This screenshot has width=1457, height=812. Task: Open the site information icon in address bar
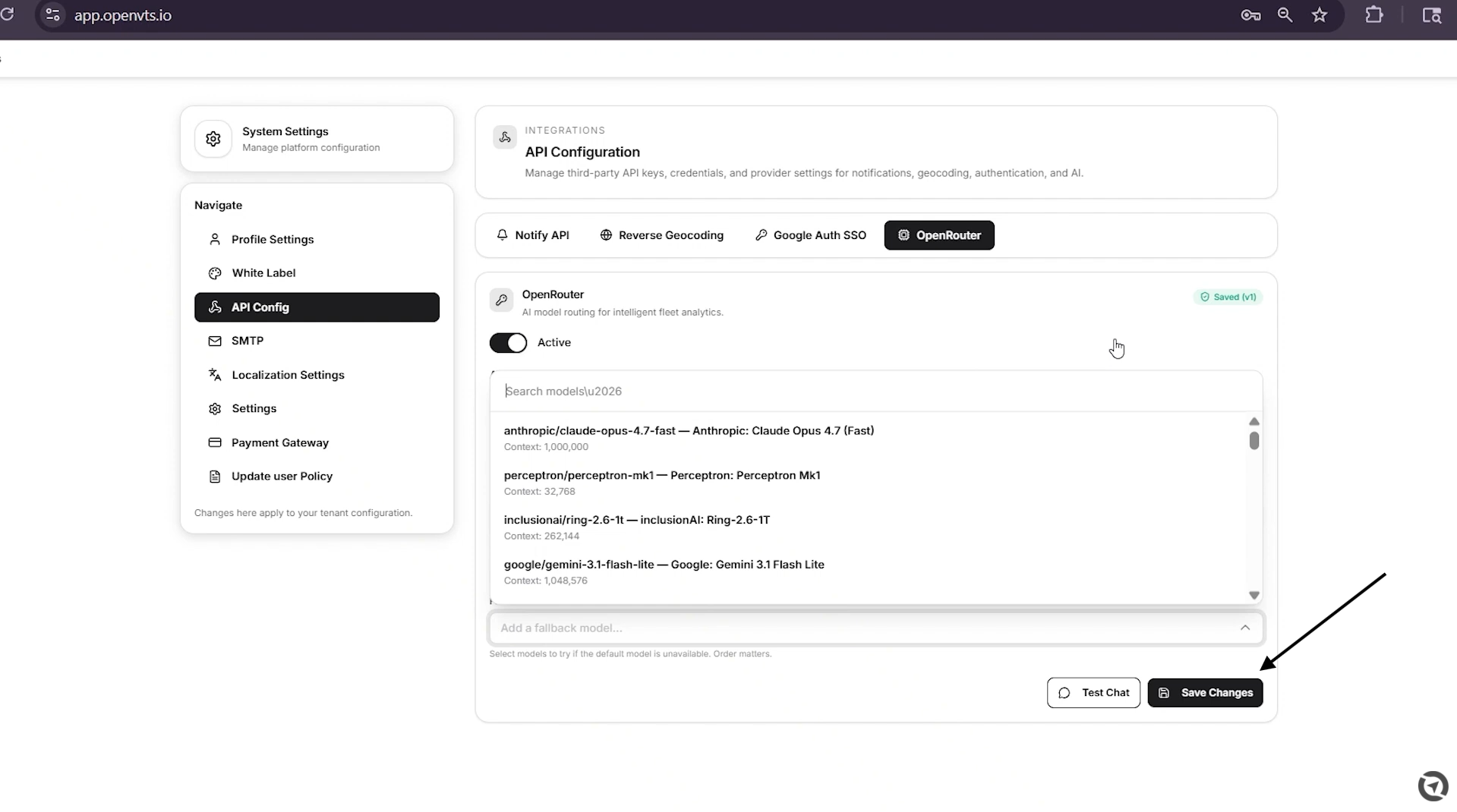[x=52, y=15]
